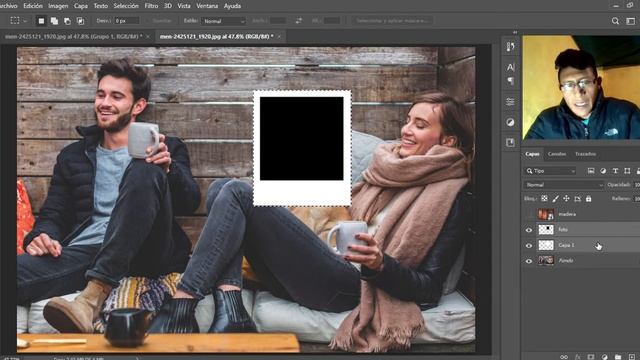Screen dimensions: 640x360
Task: Close the active RGB/8# document tab
Action: (x=279, y=36)
